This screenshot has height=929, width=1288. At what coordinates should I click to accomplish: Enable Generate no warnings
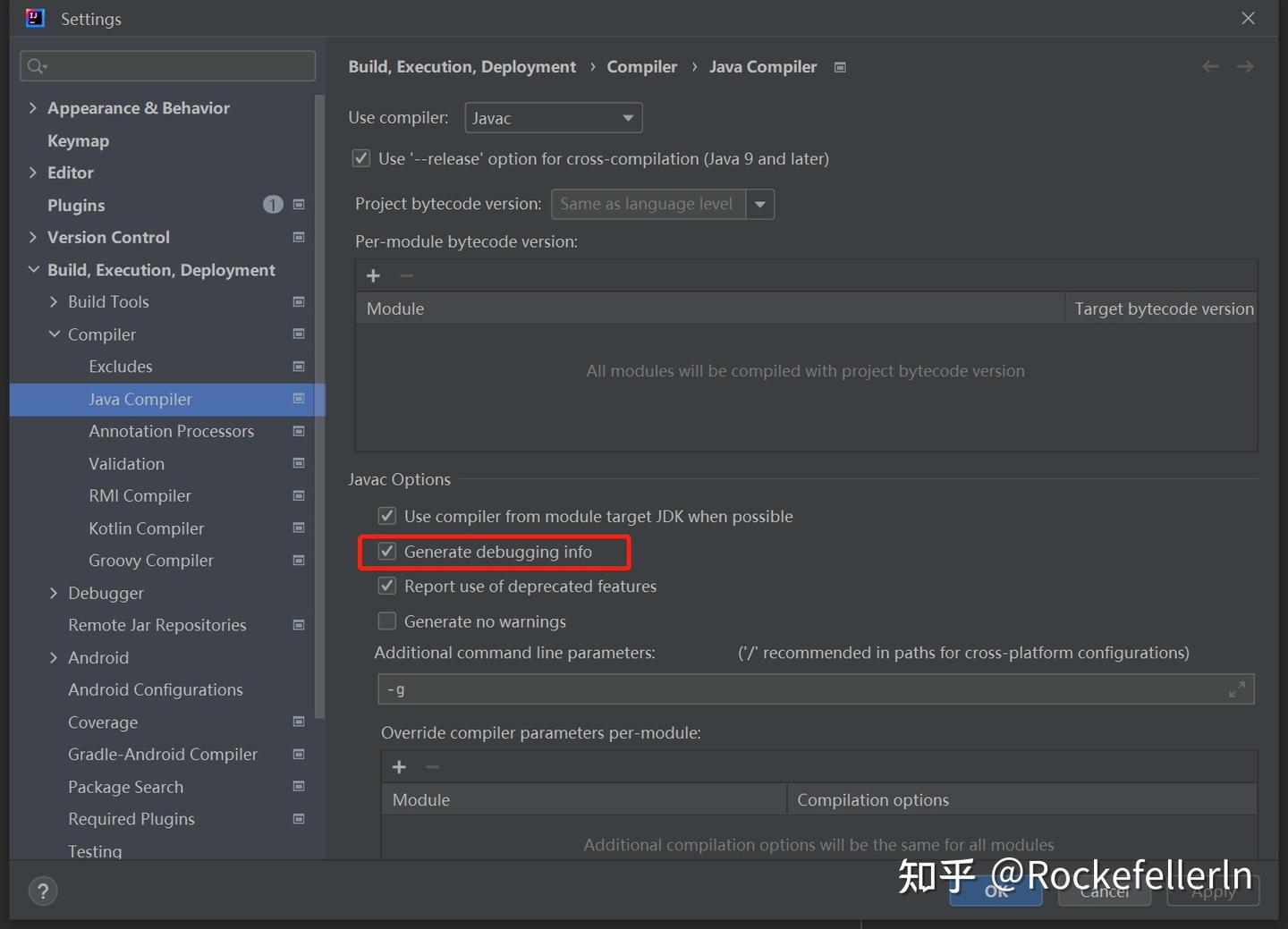click(x=386, y=621)
